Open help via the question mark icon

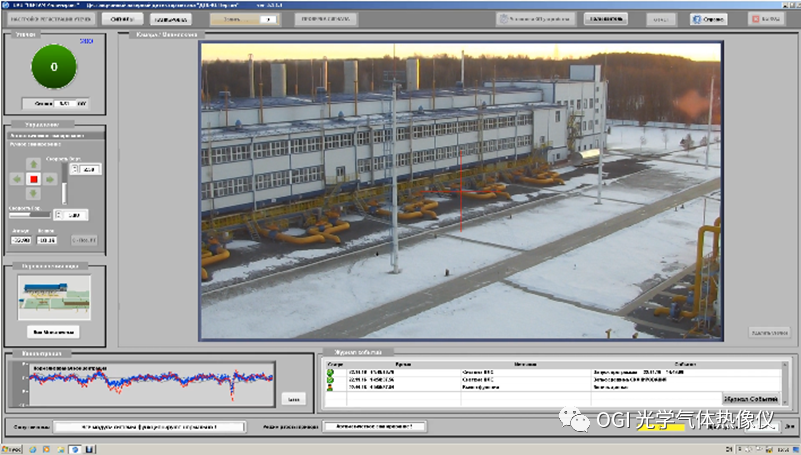tap(709, 19)
